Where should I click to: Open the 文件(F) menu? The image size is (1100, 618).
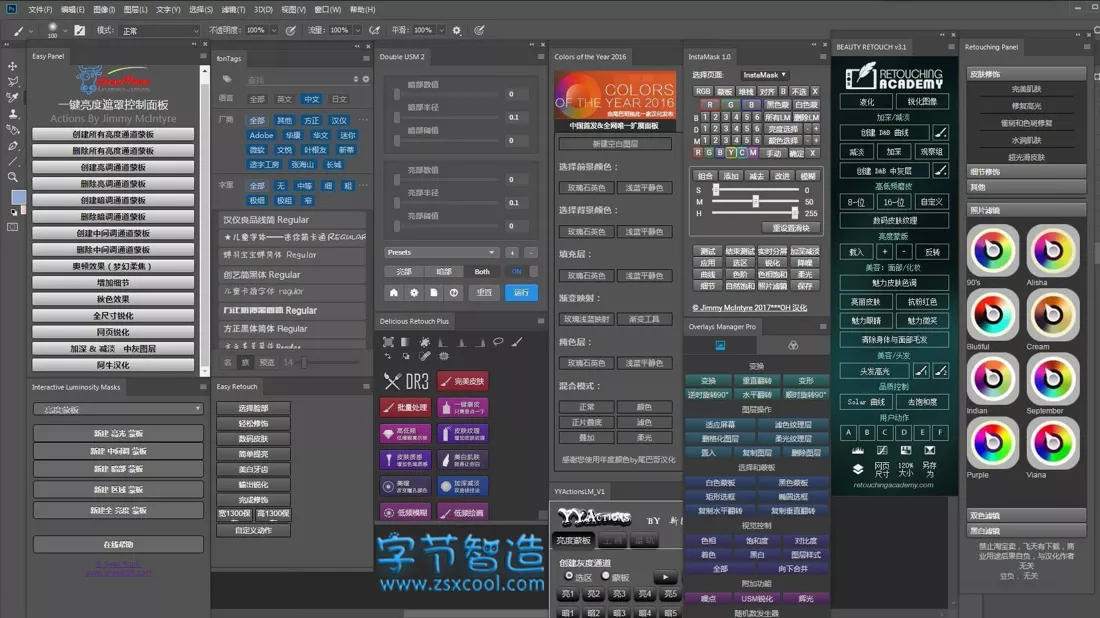(x=40, y=10)
